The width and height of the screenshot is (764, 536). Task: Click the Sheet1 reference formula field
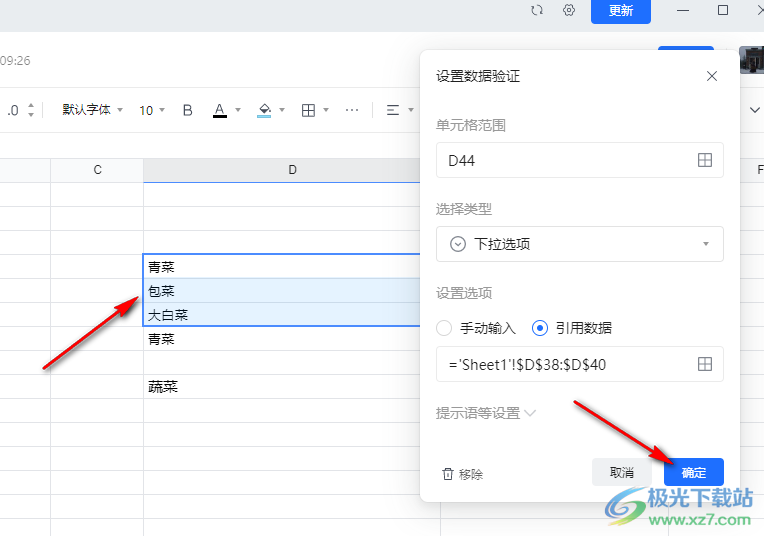tap(580, 364)
